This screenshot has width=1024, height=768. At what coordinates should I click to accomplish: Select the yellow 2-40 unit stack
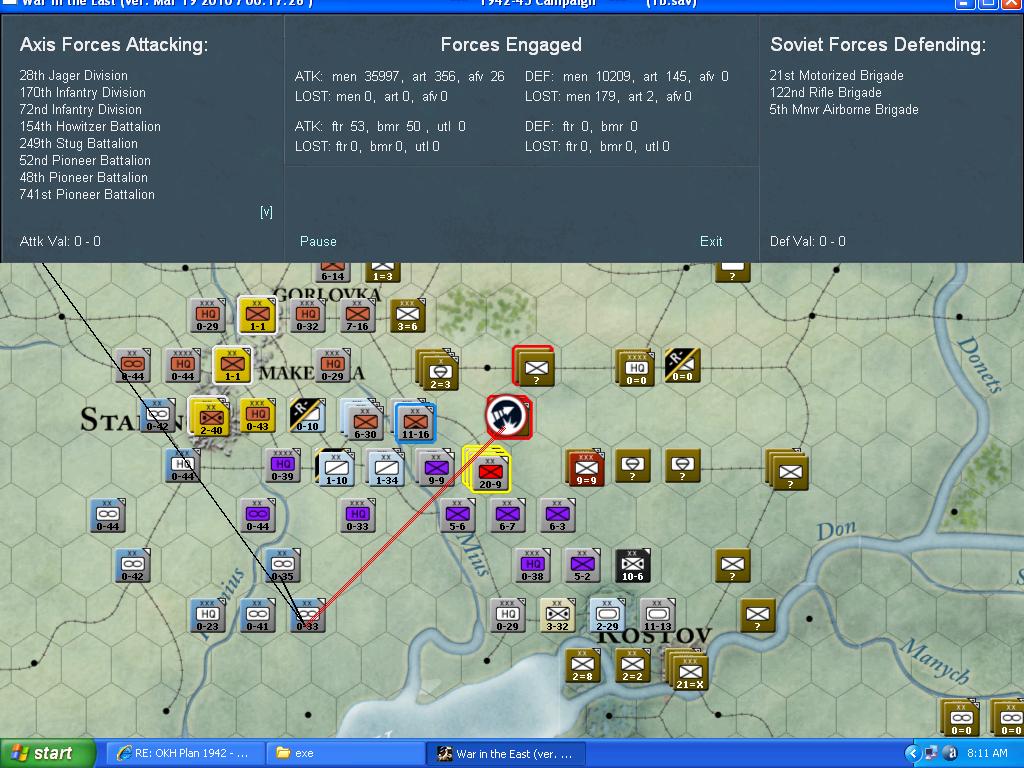tap(210, 418)
